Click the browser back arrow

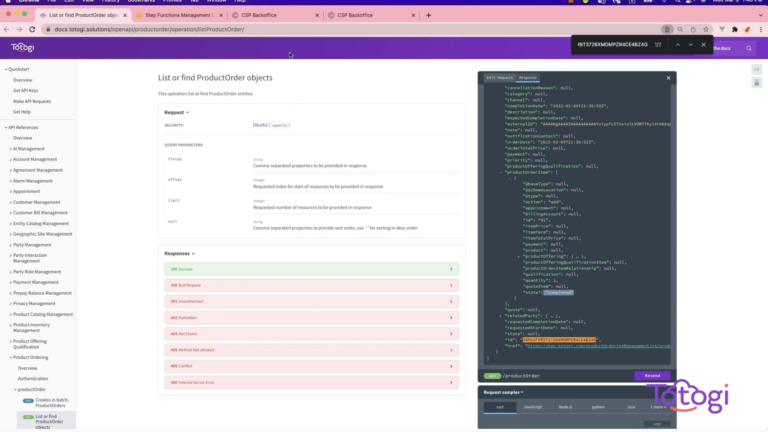[x=8, y=29]
